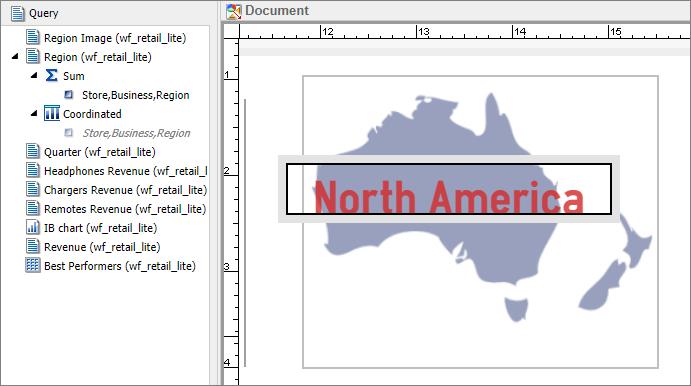Select the North America text box

pyautogui.click(x=449, y=189)
